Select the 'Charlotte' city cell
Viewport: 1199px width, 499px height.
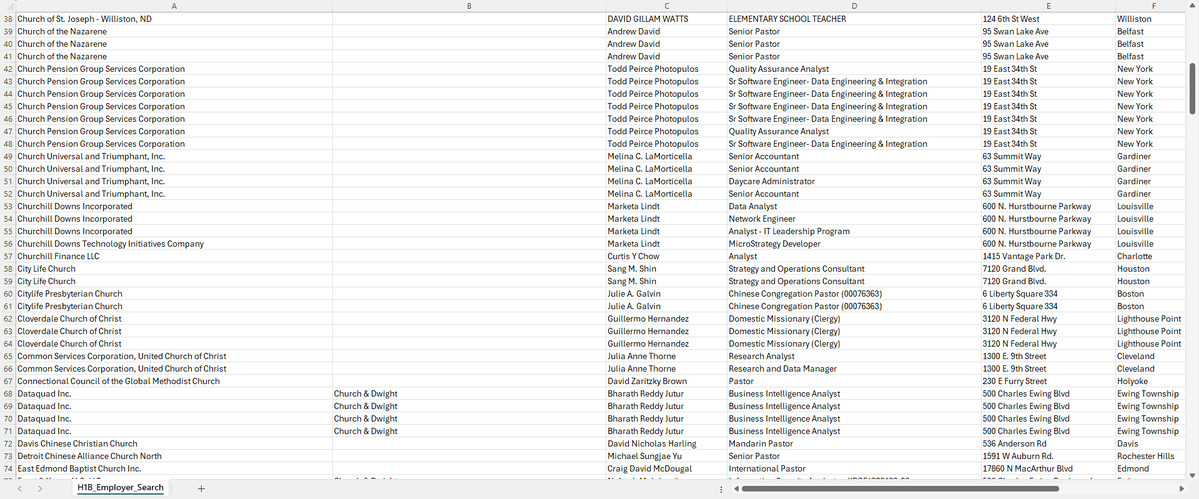pyautogui.click(x=1152, y=256)
